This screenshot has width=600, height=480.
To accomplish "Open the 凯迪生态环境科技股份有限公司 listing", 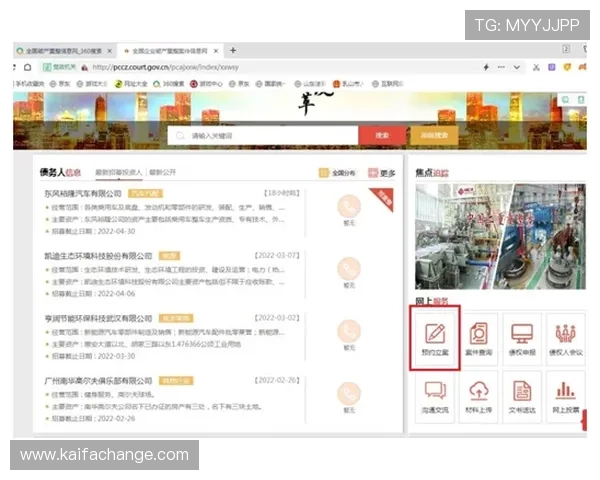I will pos(98,256).
